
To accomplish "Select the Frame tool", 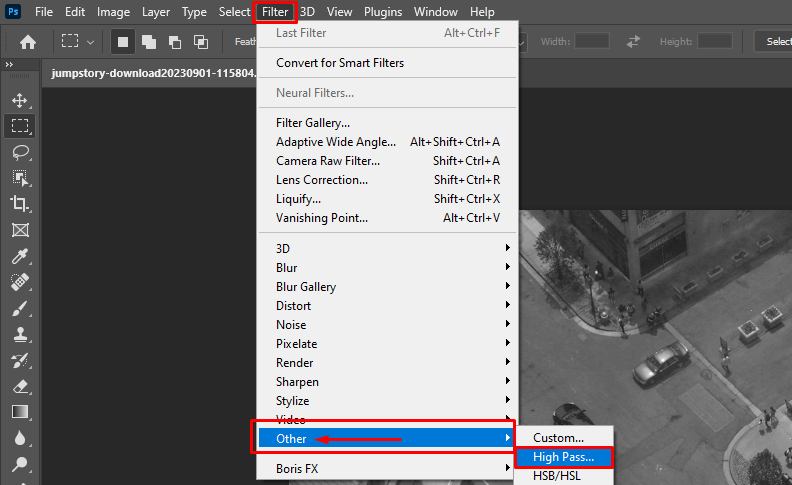I will point(20,230).
